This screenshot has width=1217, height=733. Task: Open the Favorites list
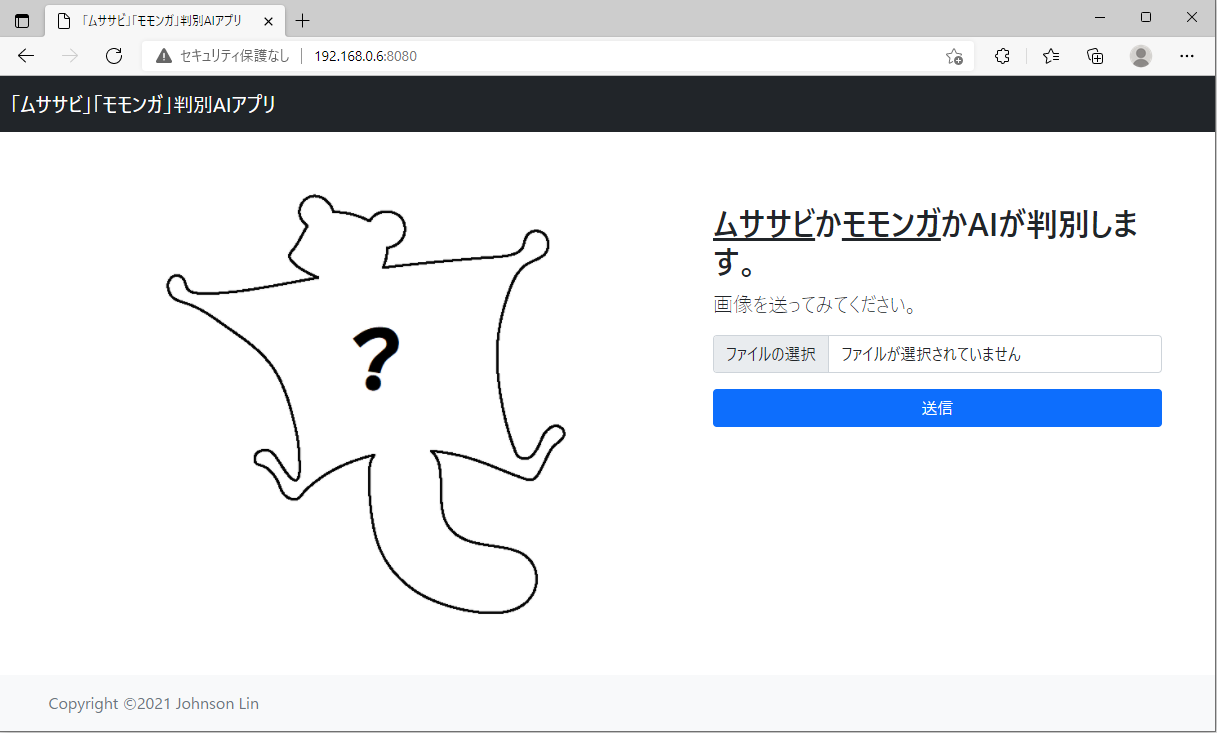(x=1049, y=56)
